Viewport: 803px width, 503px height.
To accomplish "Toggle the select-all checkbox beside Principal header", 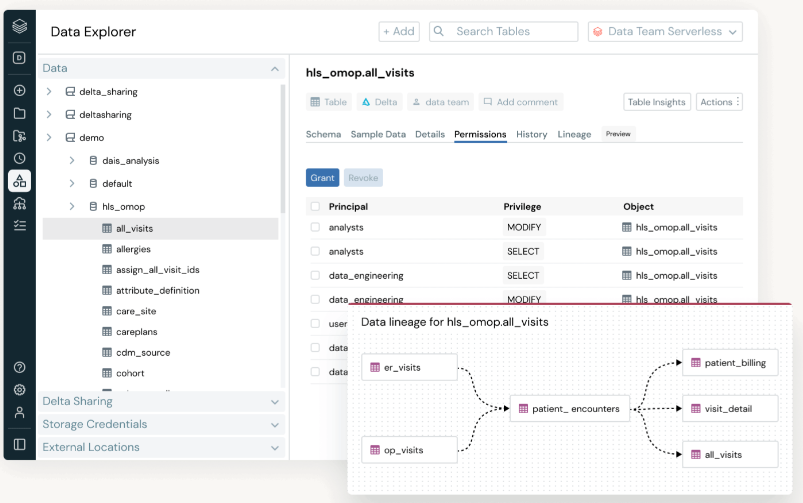I will tap(315, 207).
